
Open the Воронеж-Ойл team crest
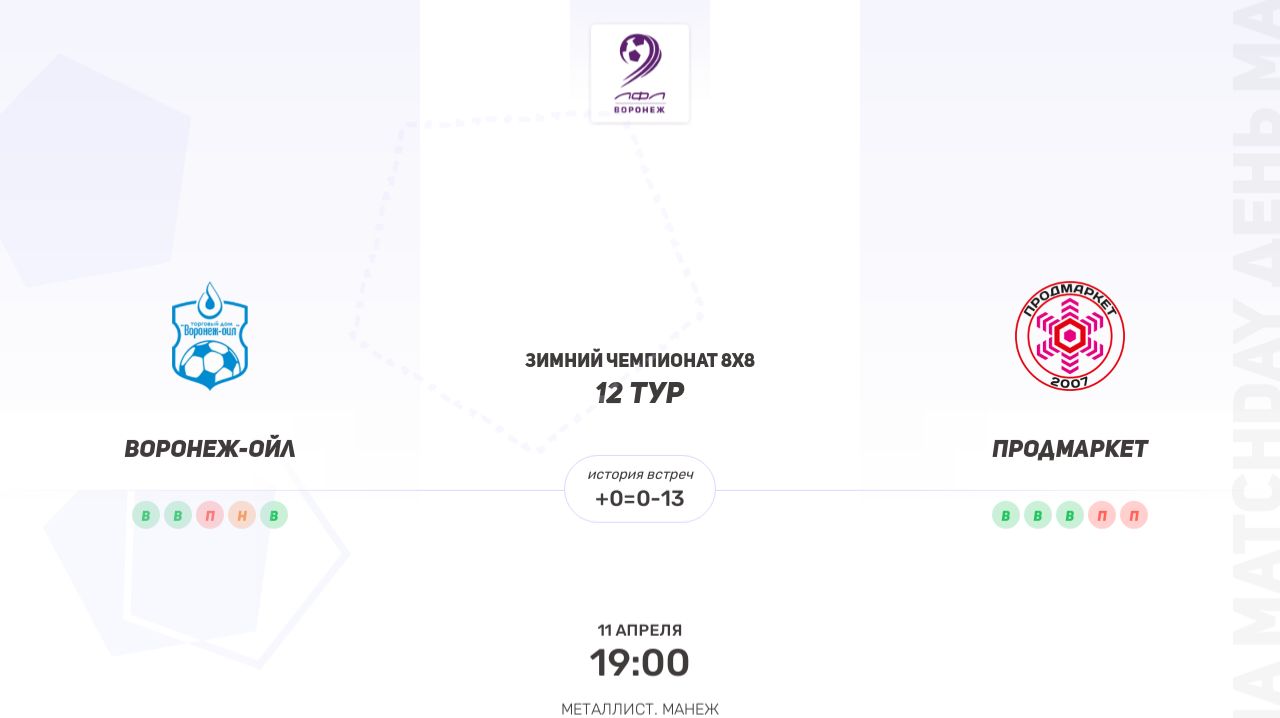pyautogui.click(x=209, y=336)
